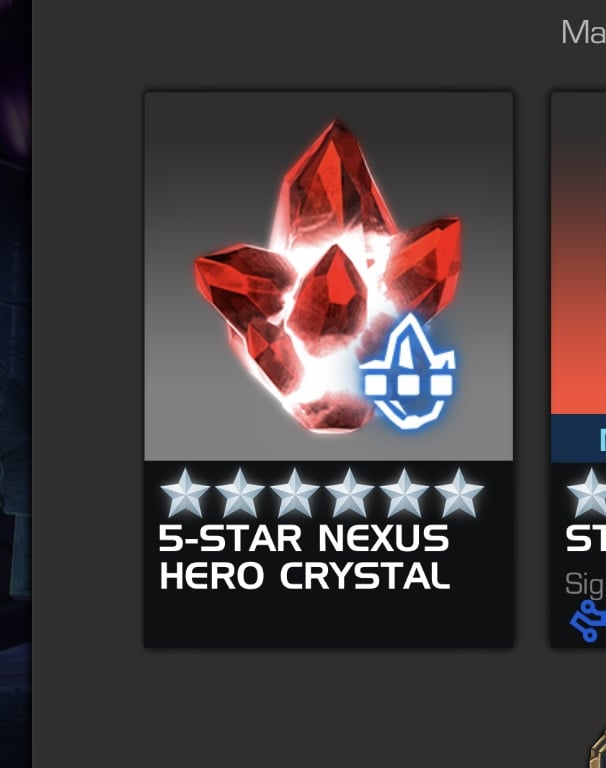Select the star on the adjacent card
606x768 pixels.
click(587, 493)
